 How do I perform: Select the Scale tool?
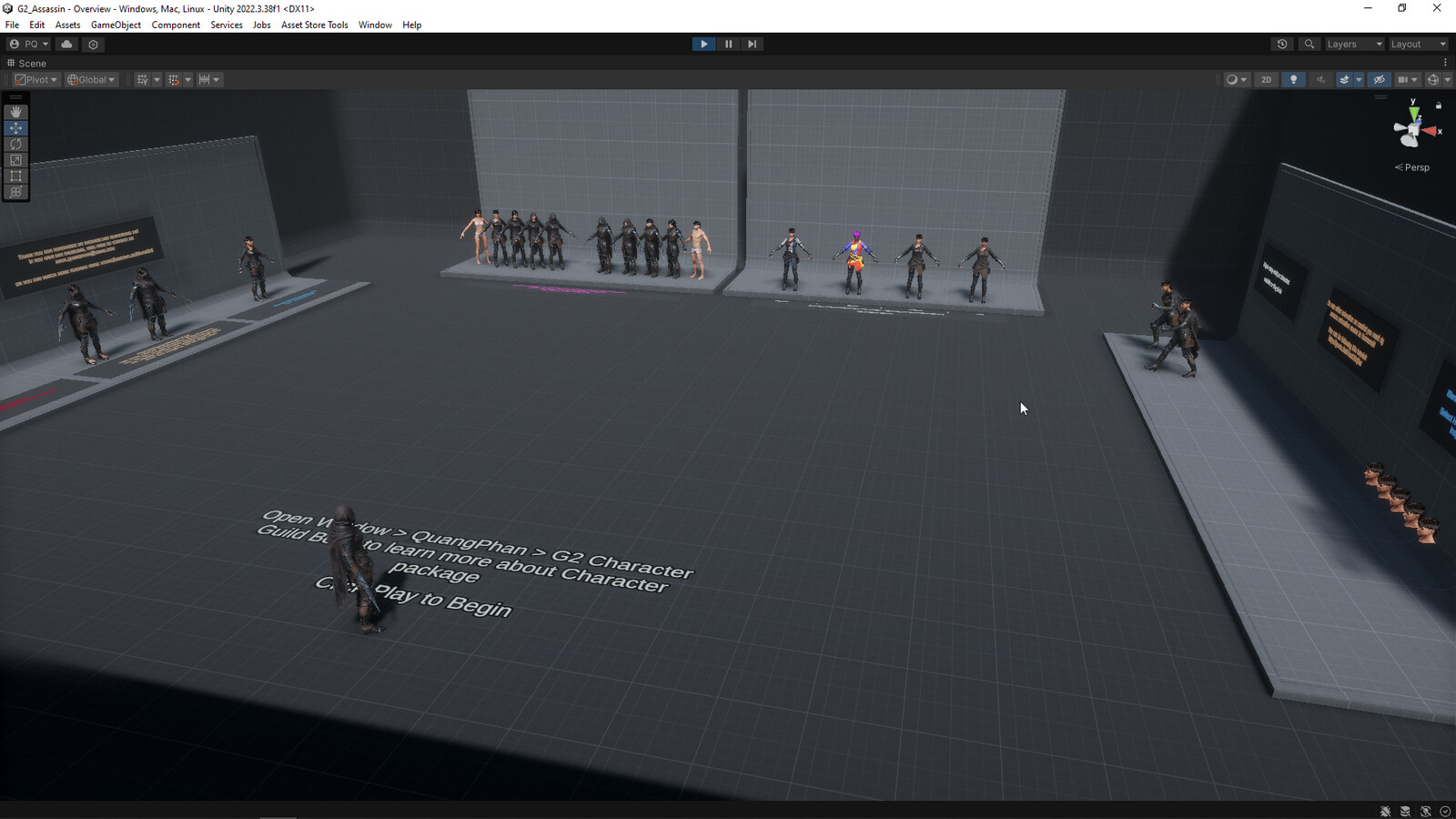pos(15,160)
